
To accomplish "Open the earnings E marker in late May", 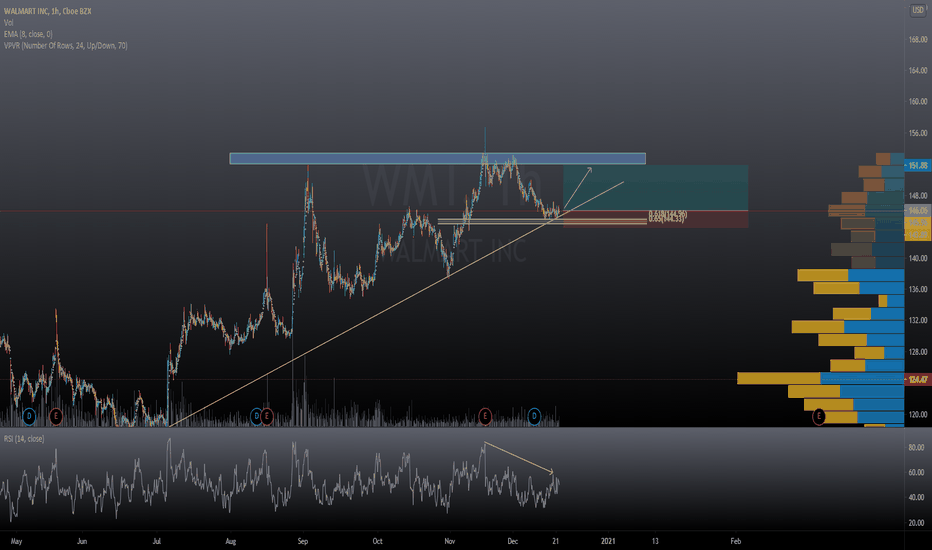I will pyautogui.click(x=56, y=416).
